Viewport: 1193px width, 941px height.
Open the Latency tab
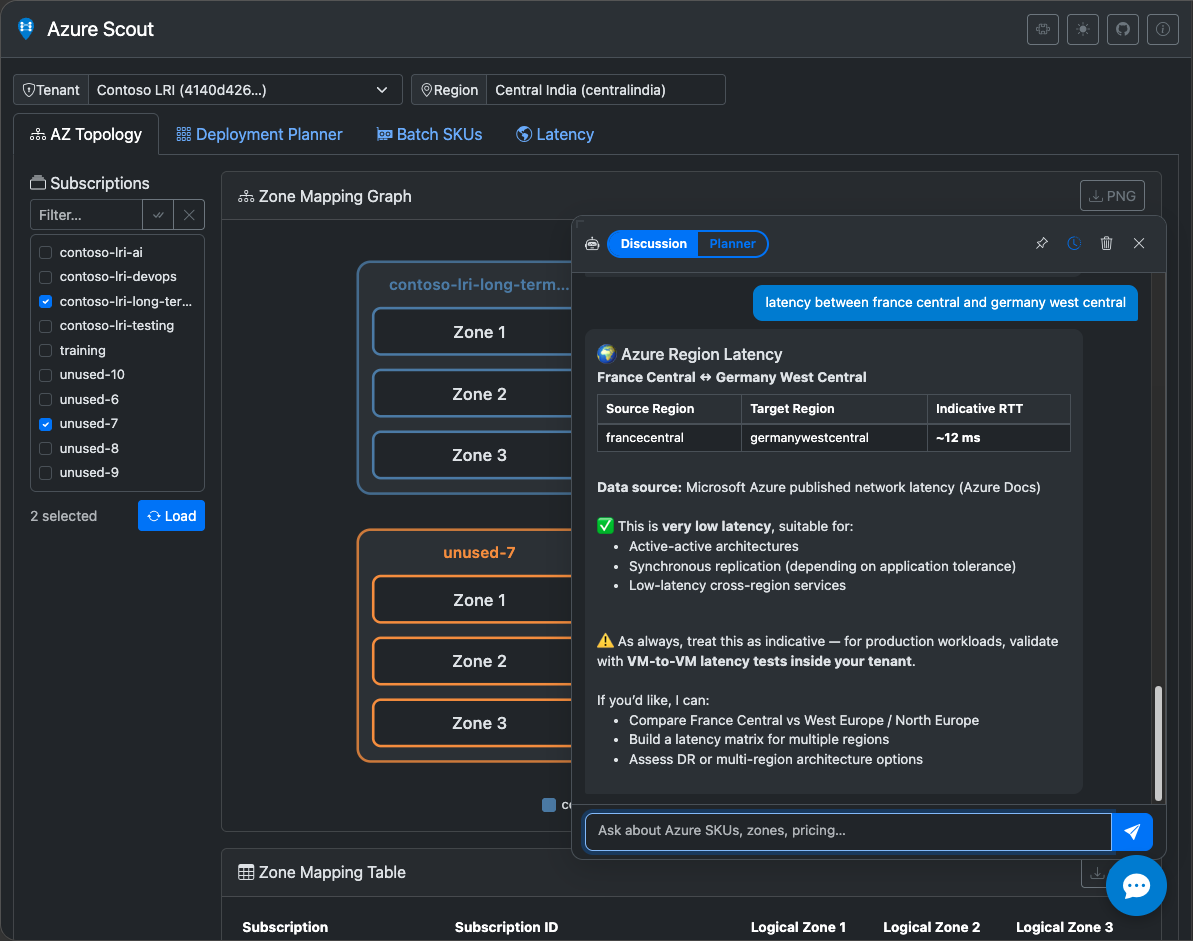click(554, 133)
